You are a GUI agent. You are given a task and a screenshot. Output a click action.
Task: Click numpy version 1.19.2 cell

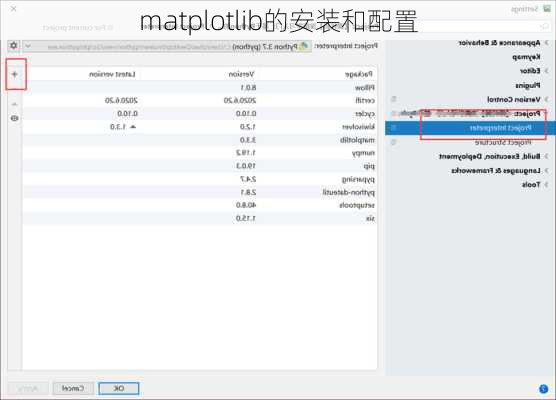tap(246, 153)
